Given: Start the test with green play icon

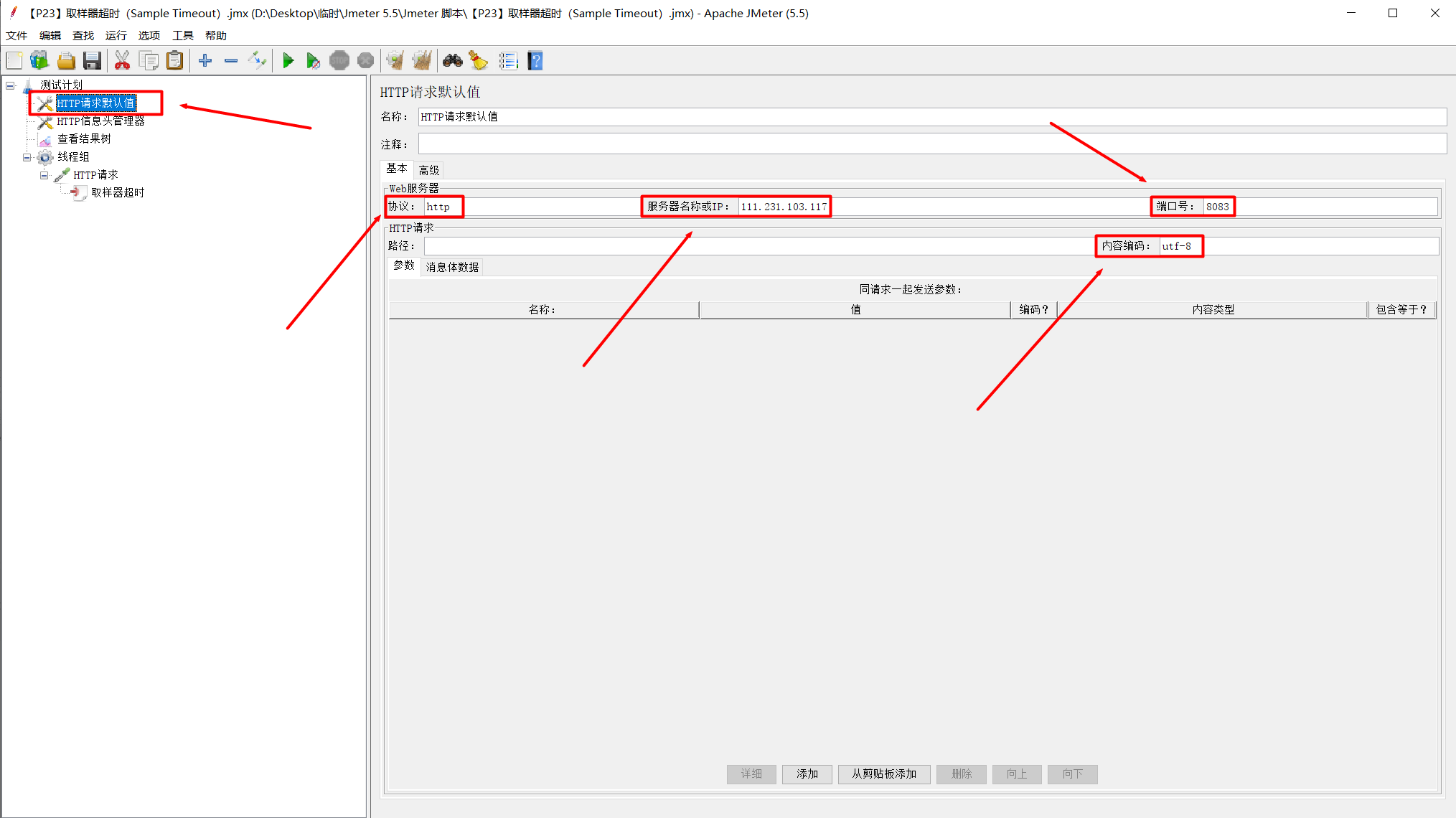Looking at the screenshot, I should click(x=288, y=61).
